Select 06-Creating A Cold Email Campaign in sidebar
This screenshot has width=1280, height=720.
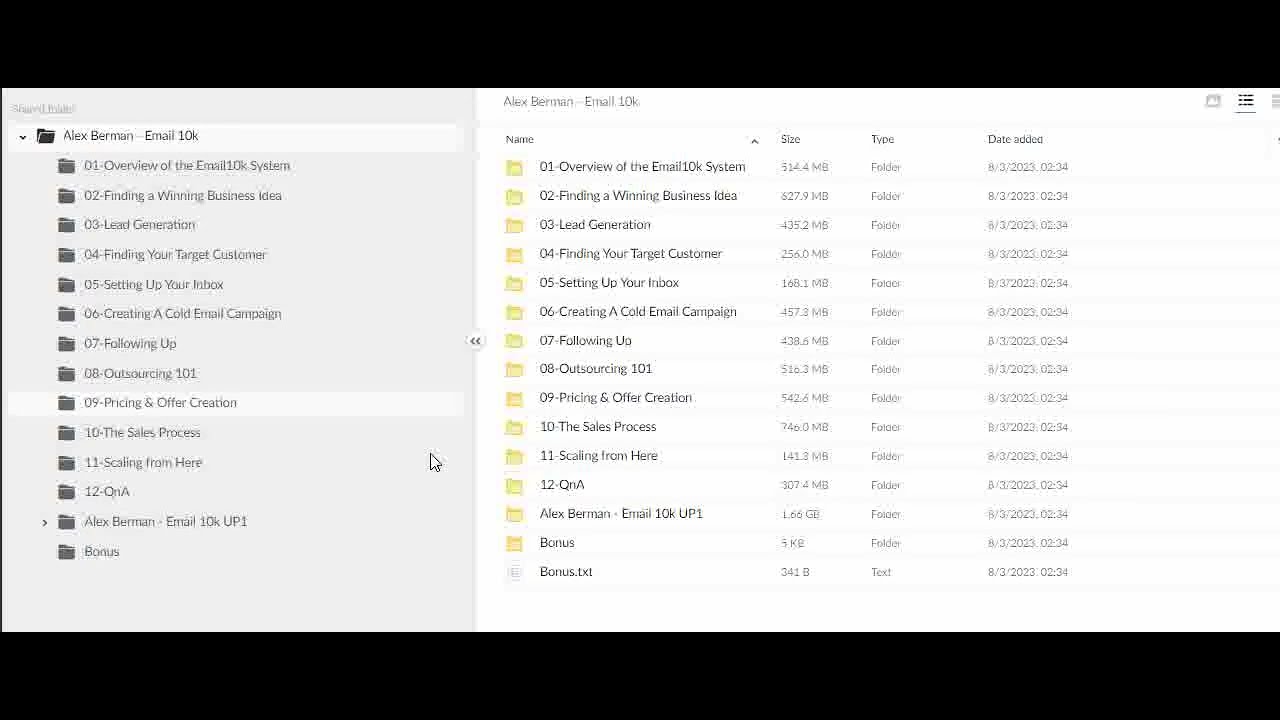(183, 314)
